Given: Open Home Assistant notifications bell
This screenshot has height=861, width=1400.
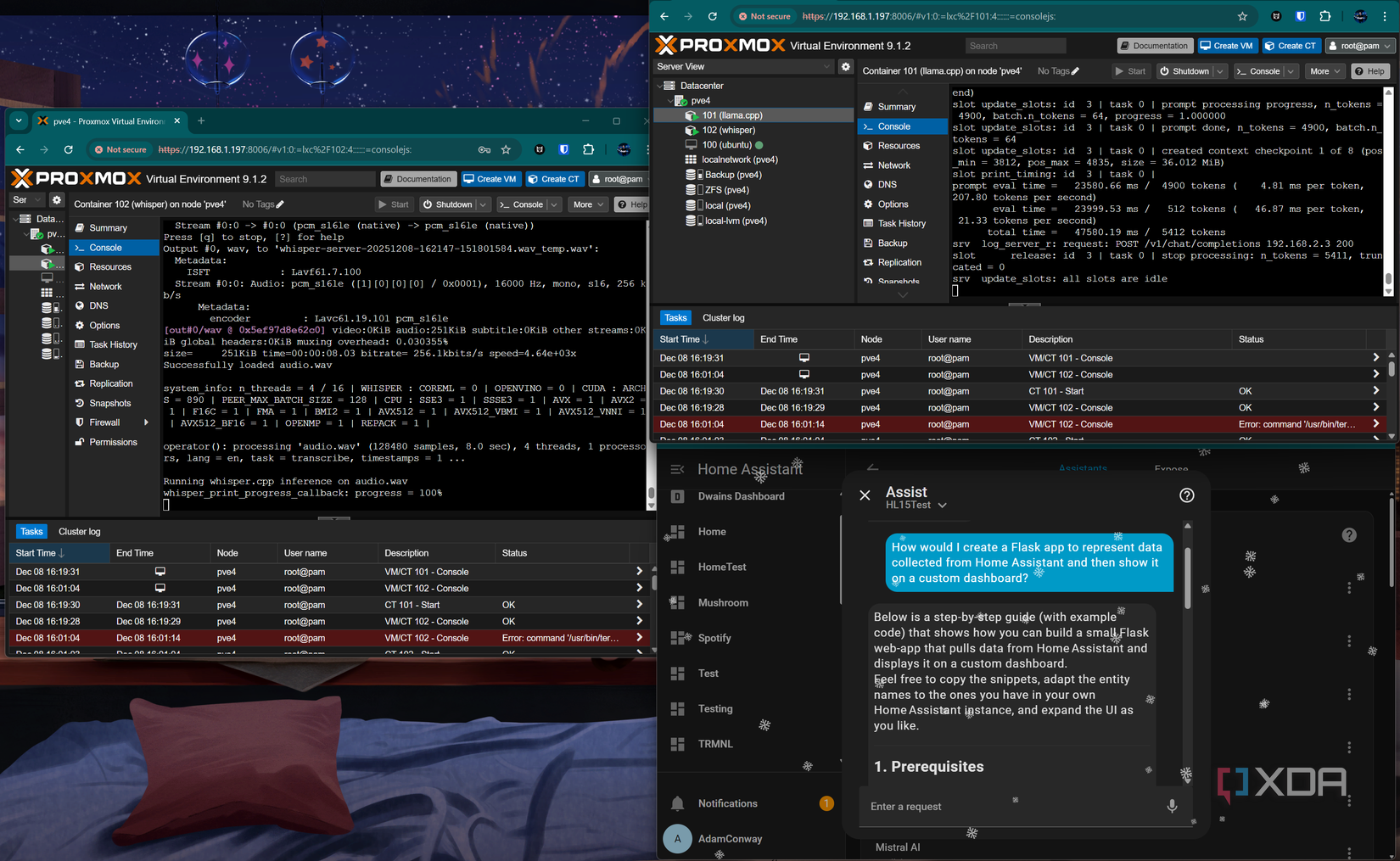Looking at the screenshot, I should 677,803.
